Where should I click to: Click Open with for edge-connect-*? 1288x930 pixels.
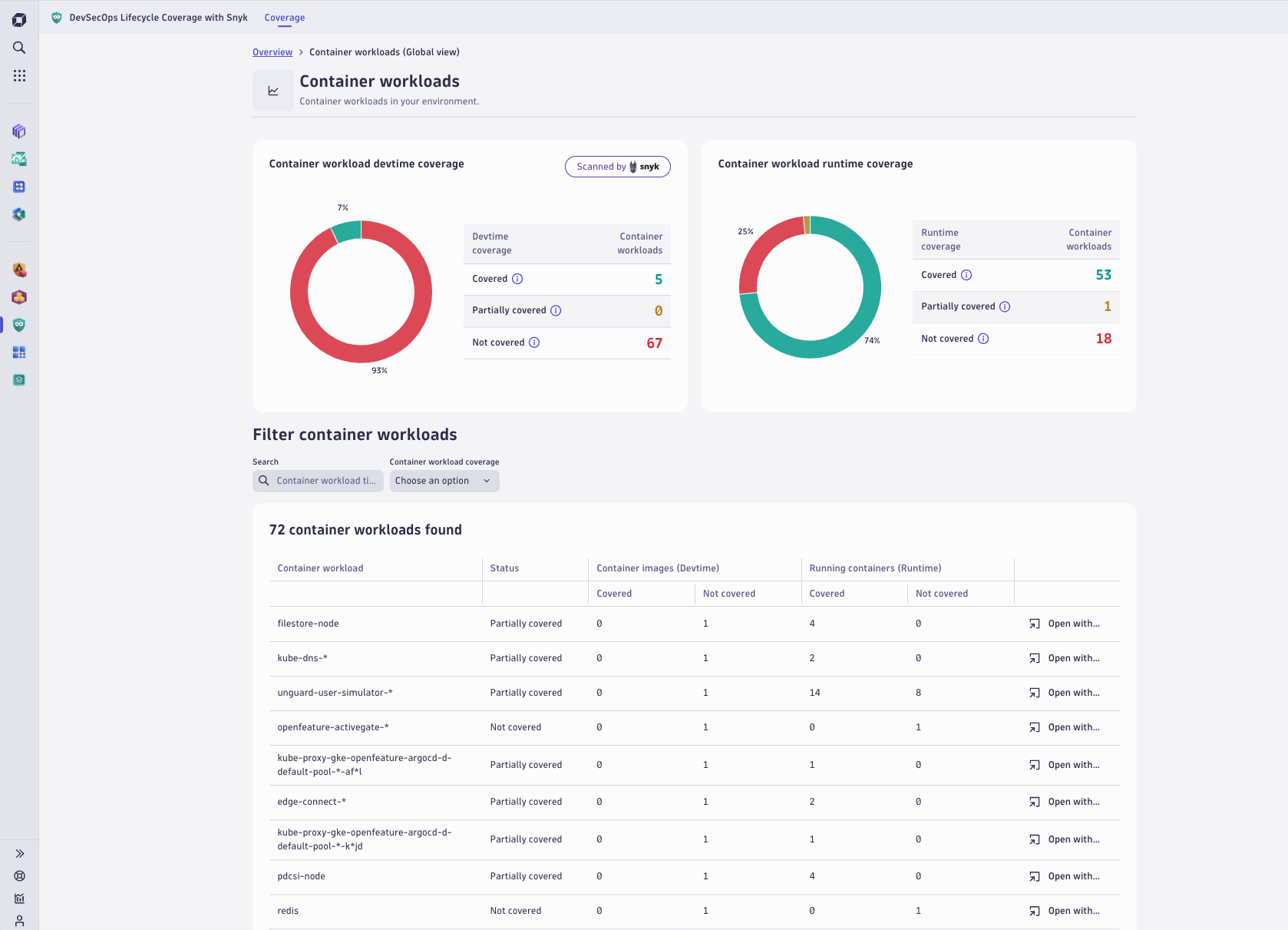1065,802
